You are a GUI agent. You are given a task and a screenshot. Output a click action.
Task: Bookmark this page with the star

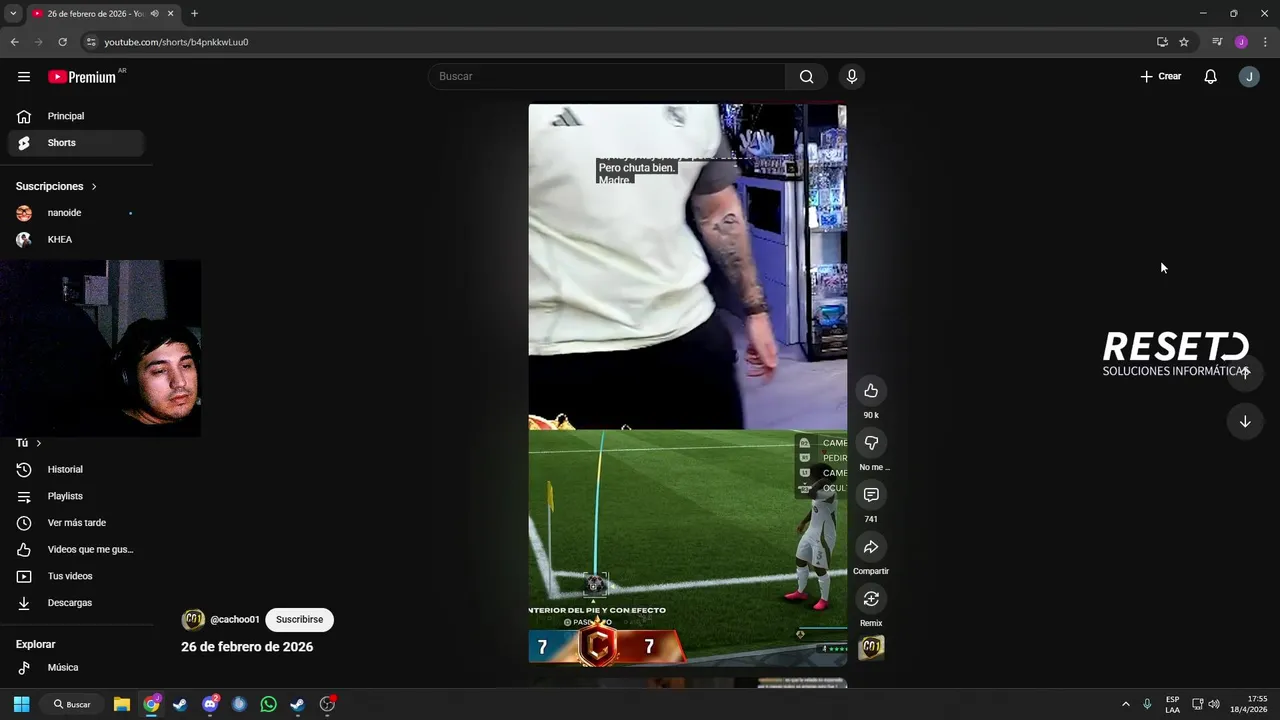[x=1184, y=42]
